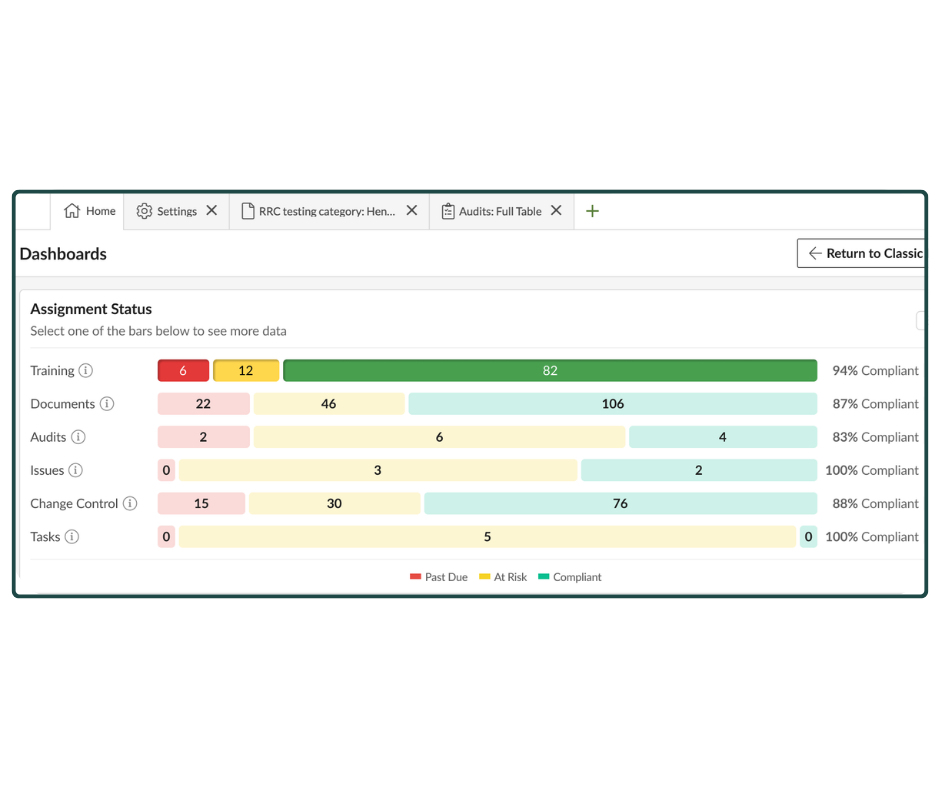
Task: Add a new tab with plus icon
Action: point(592,211)
